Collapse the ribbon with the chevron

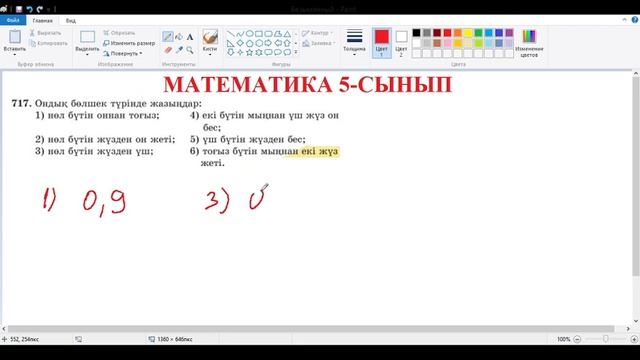click(624, 20)
